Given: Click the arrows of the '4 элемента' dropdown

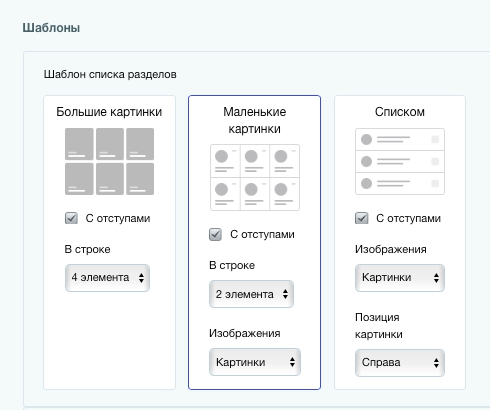Looking at the screenshot, I should click(141, 278).
